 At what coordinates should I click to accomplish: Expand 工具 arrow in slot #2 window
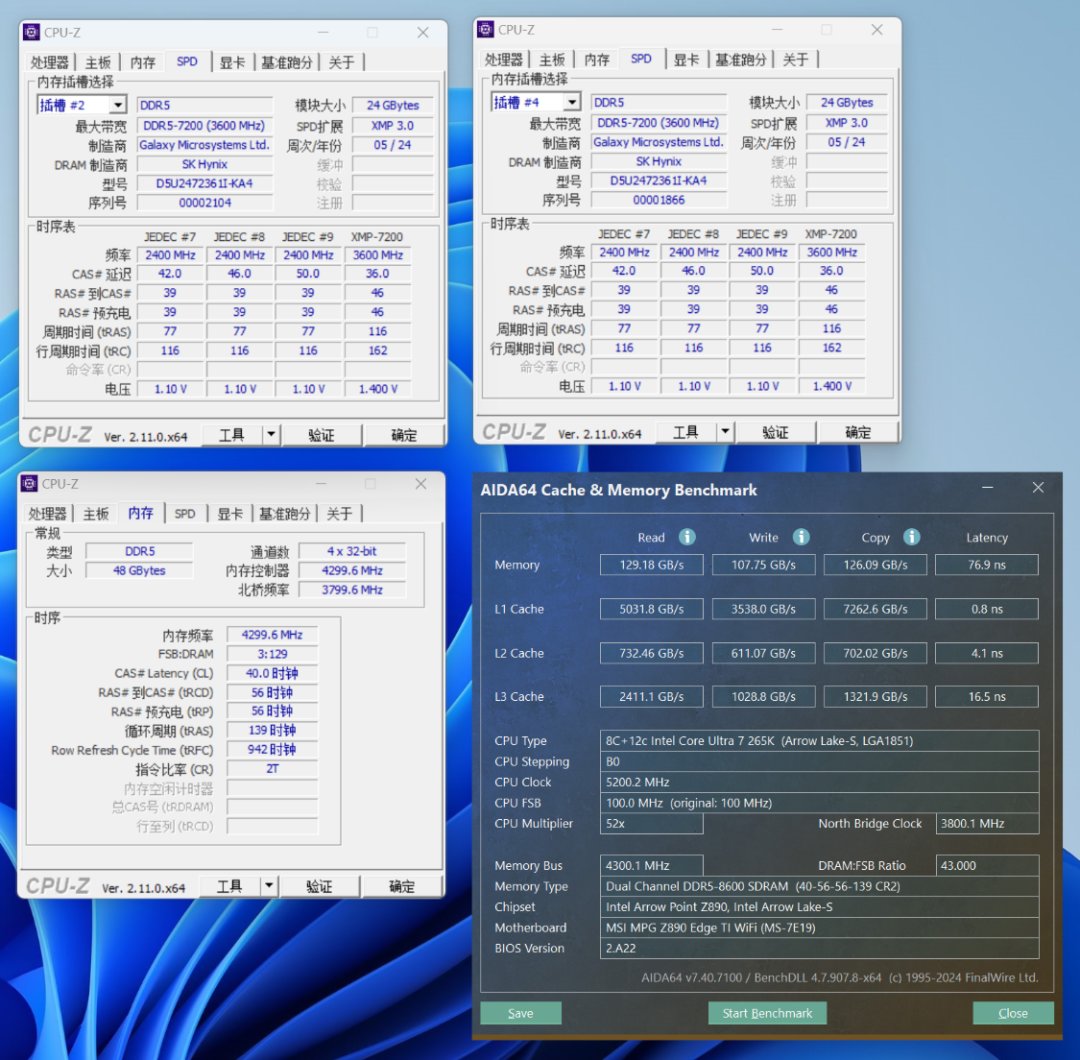pyautogui.click(x=271, y=435)
